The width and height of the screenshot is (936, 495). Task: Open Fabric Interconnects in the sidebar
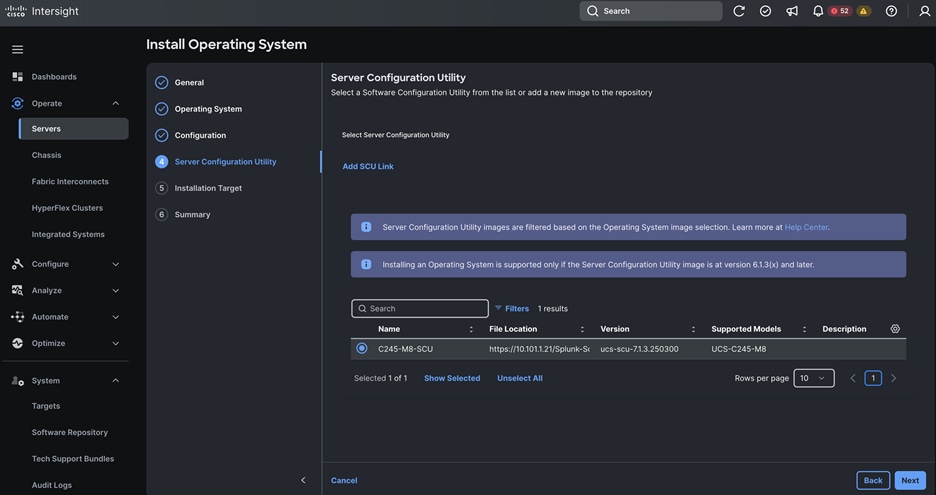tap(70, 182)
